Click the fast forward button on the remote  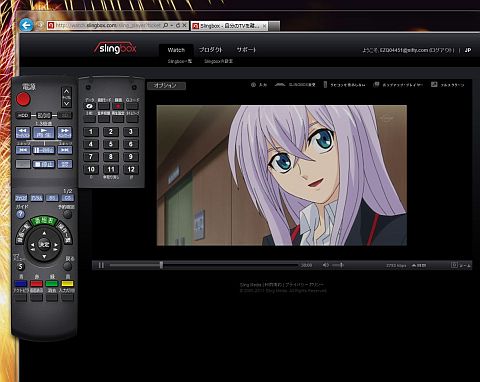65,132
